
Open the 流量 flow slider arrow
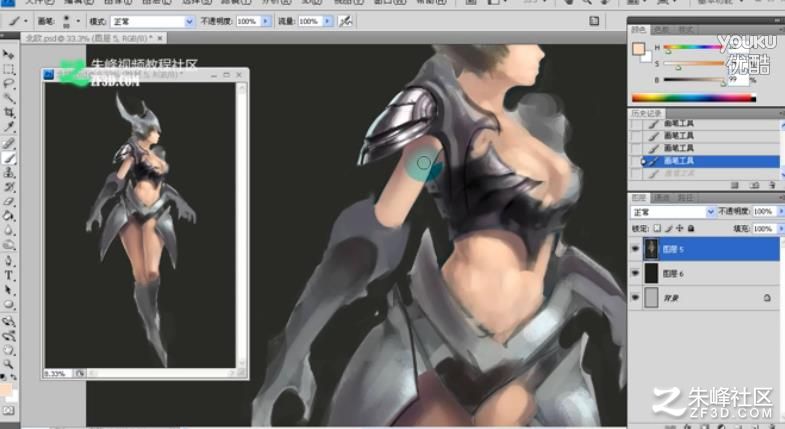(x=327, y=21)
